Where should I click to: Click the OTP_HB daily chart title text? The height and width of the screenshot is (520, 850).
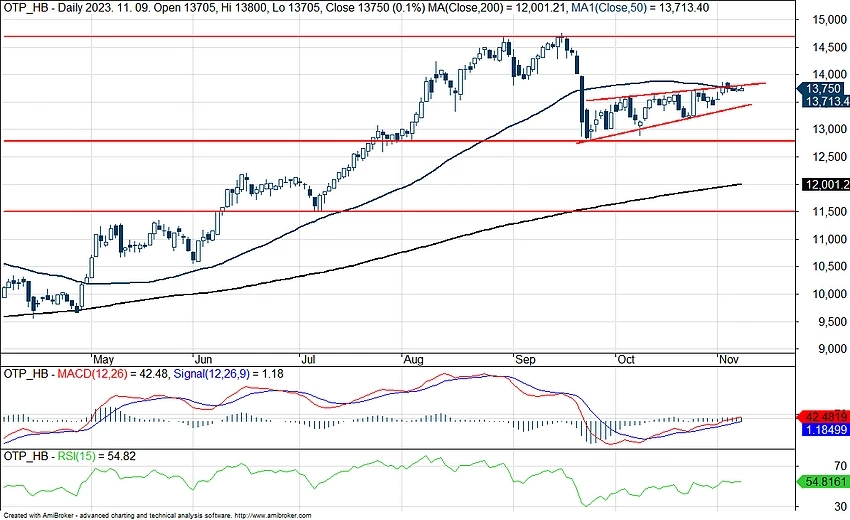pos(300,8)
